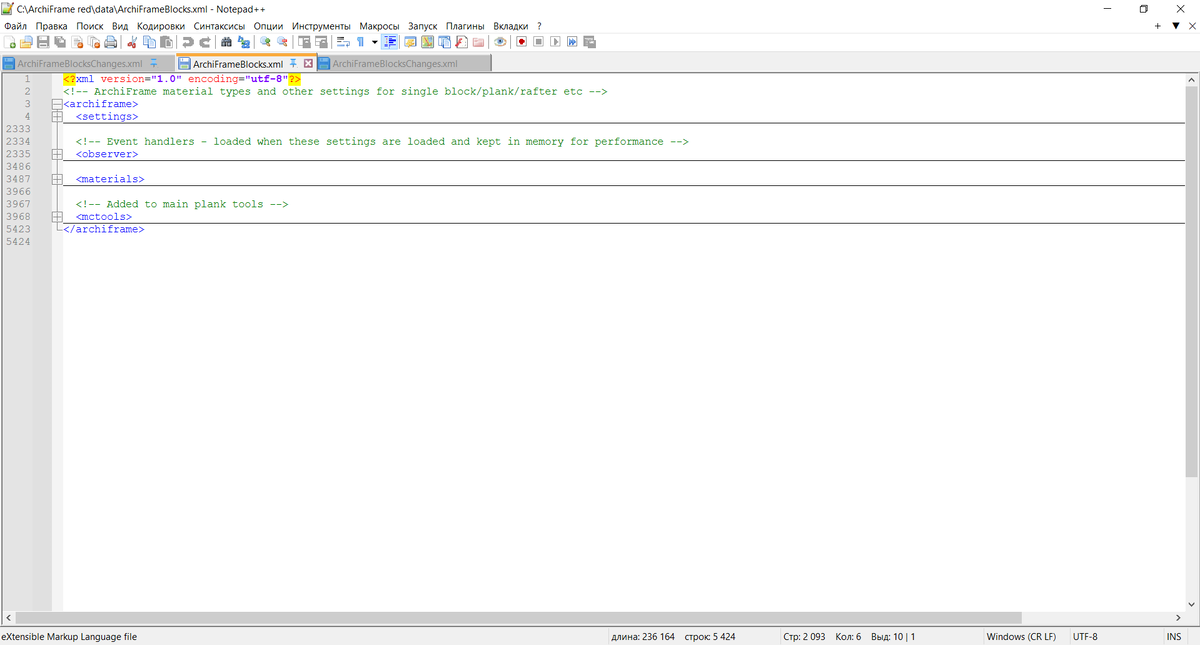Open the Folder as Workspace icon

(478, 42)
